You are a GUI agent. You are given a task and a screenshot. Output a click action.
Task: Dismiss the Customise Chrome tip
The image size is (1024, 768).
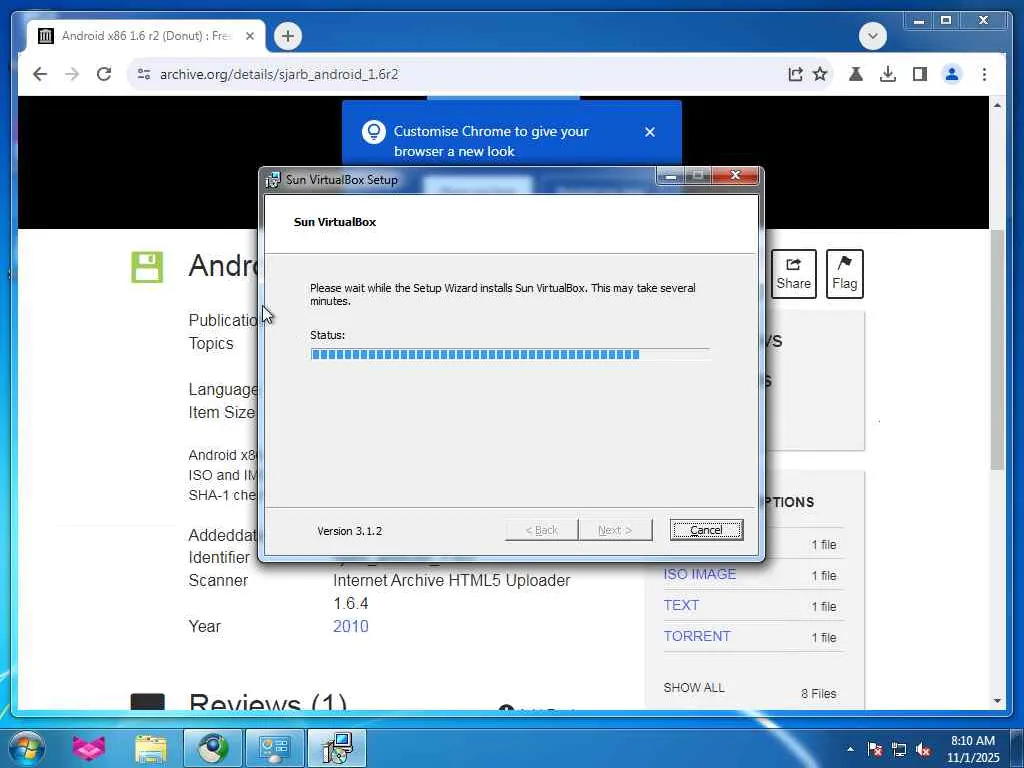coord(650,132)
